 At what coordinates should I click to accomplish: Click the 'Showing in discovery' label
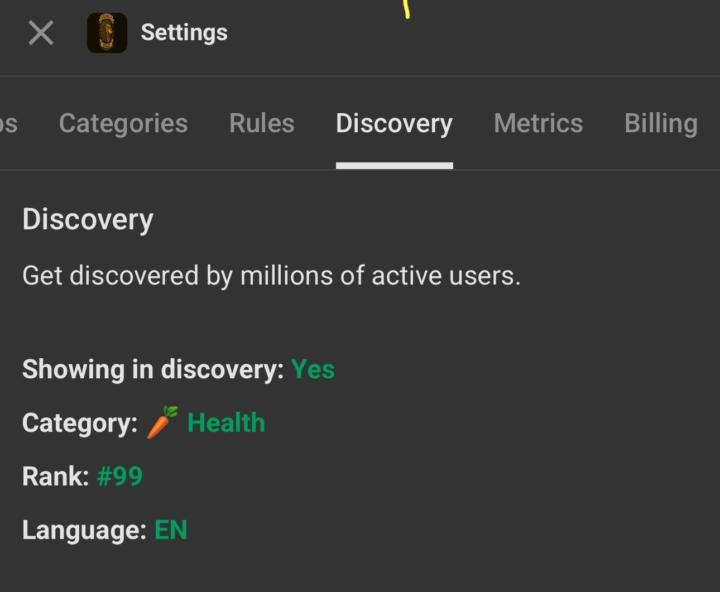[153, 369]
